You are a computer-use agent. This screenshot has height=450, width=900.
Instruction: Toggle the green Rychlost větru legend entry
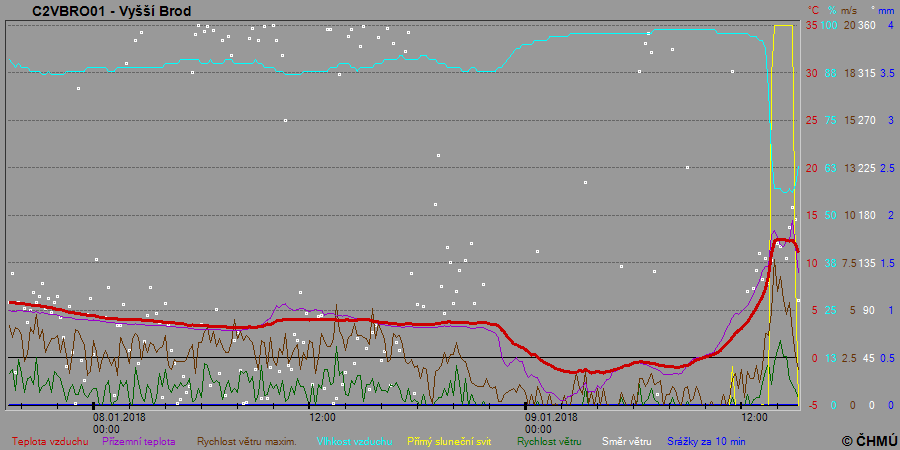[549, 440]
